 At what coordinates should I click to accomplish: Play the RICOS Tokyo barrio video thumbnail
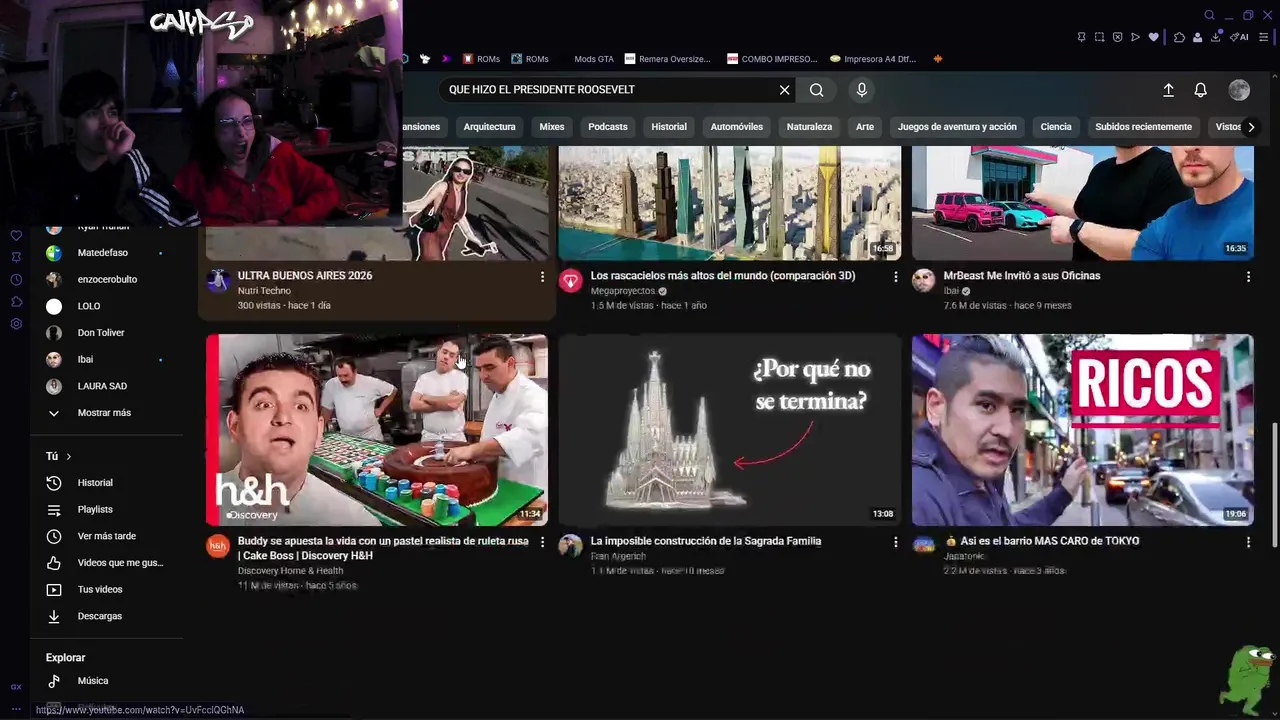1082,430
